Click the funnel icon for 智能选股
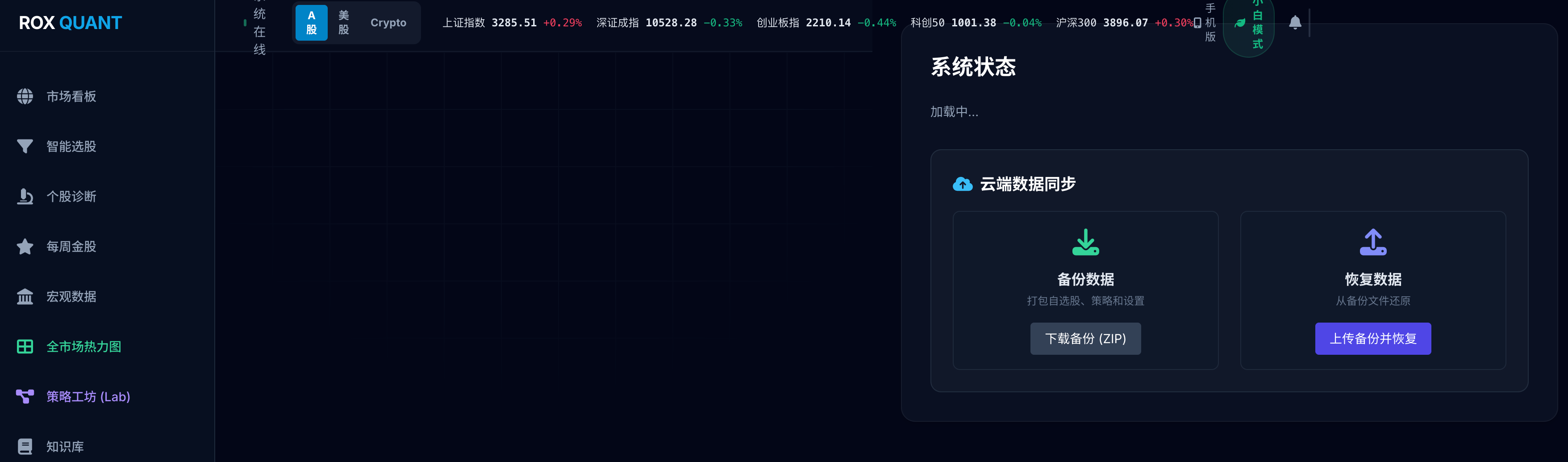Viewport: 1568px width, 462px height. click(x=25, y=146)
